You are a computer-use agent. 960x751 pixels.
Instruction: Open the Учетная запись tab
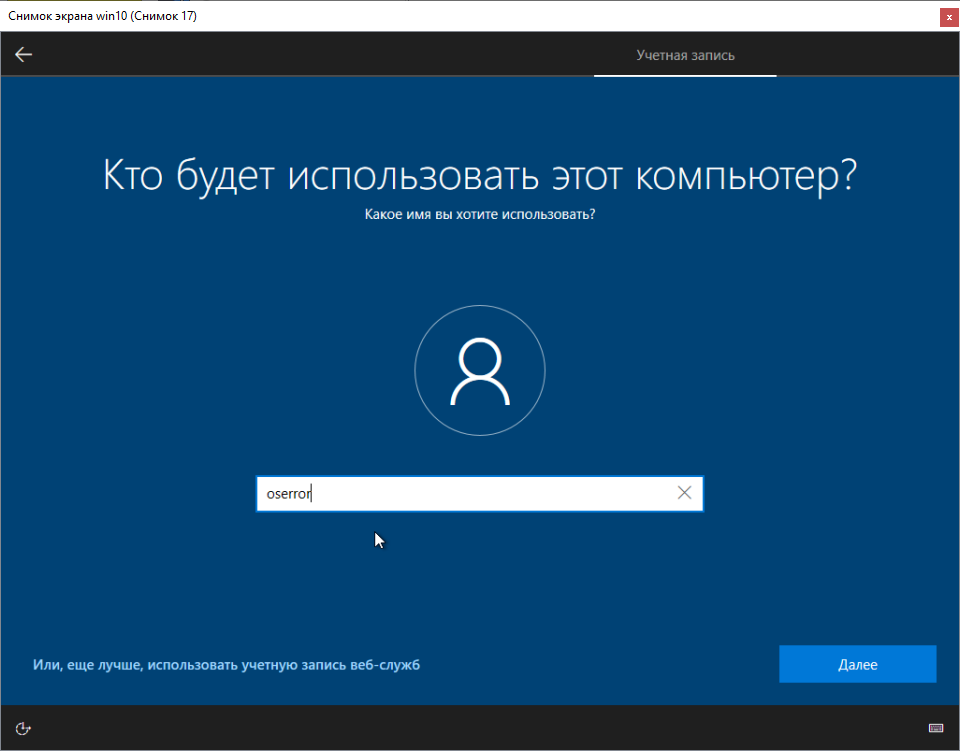pyautogui.click(x=685, y=55)
